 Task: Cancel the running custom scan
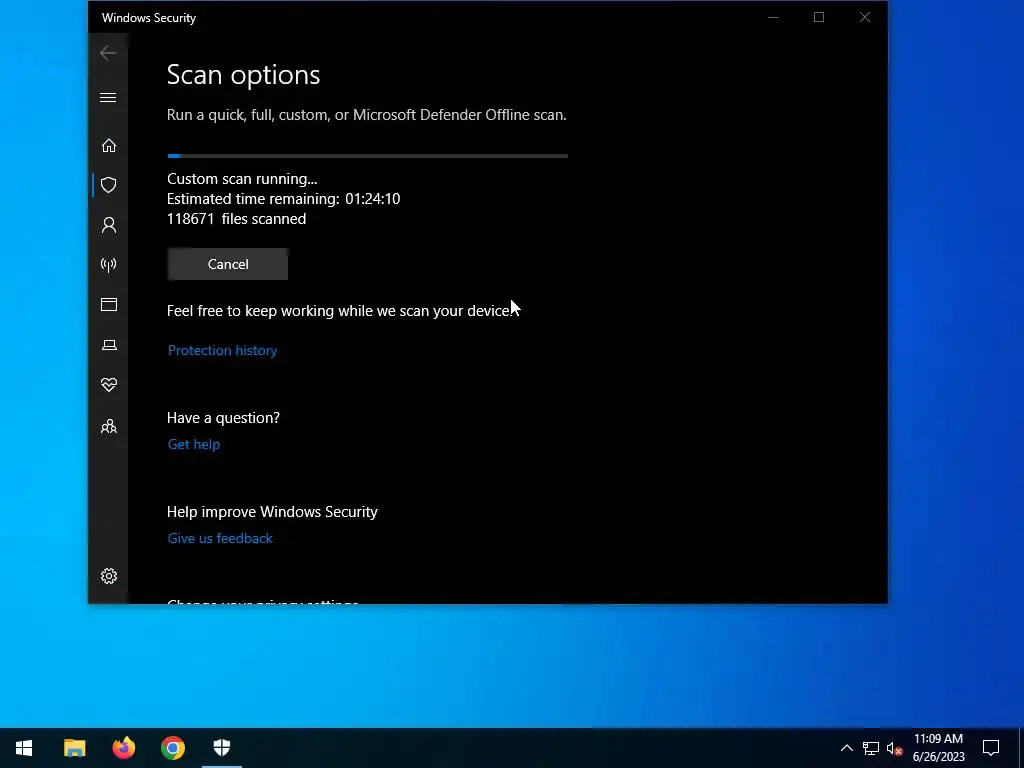(228, 264)
